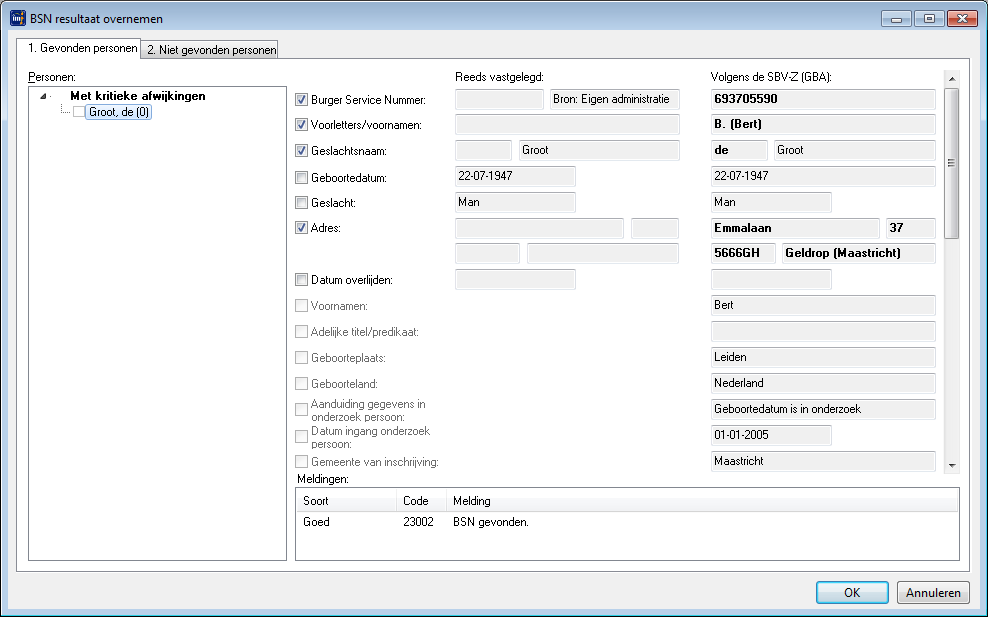
Task: Click the SBV-Z Voornamen field 'Bert'
Action: tap(823, 306)
